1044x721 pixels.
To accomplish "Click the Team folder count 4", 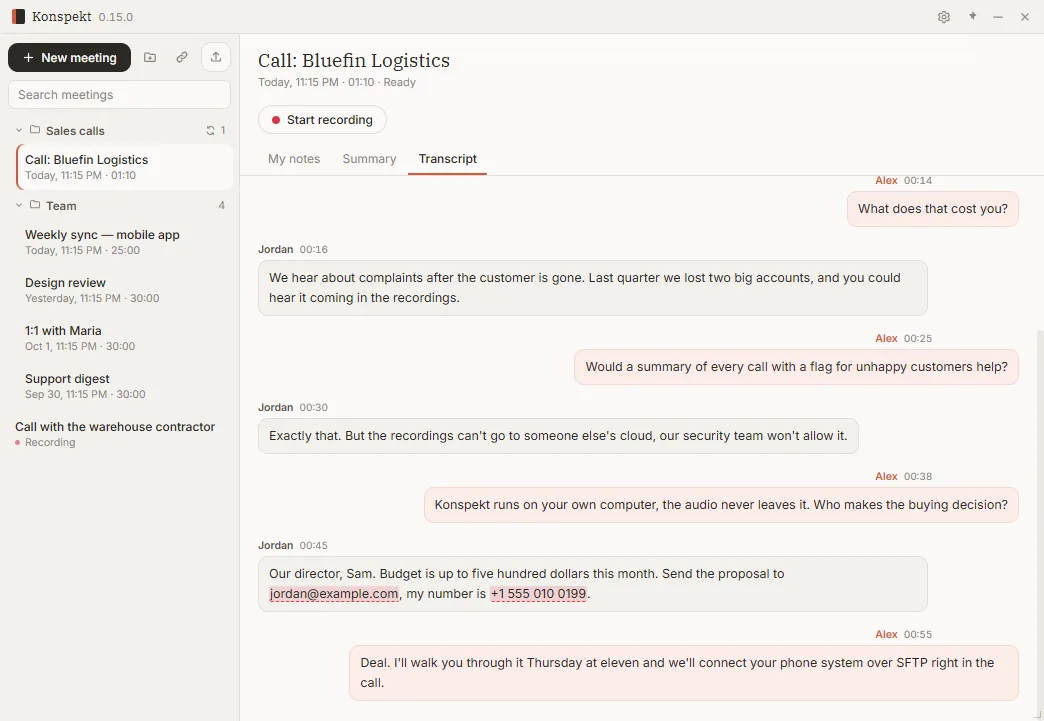I will tap(222, 206).
